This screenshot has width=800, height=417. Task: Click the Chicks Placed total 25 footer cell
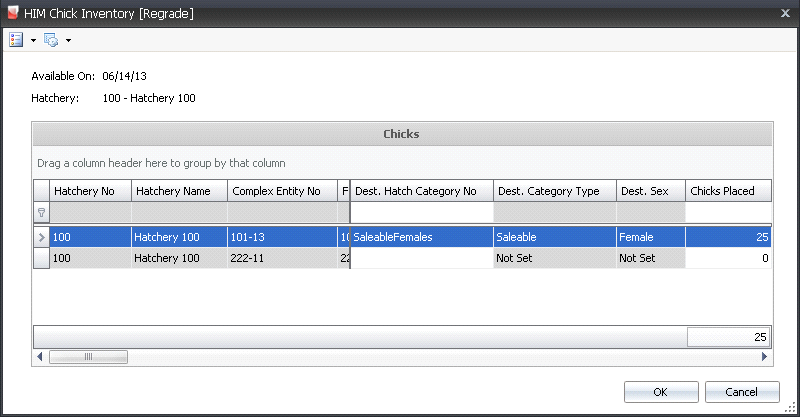728,337
